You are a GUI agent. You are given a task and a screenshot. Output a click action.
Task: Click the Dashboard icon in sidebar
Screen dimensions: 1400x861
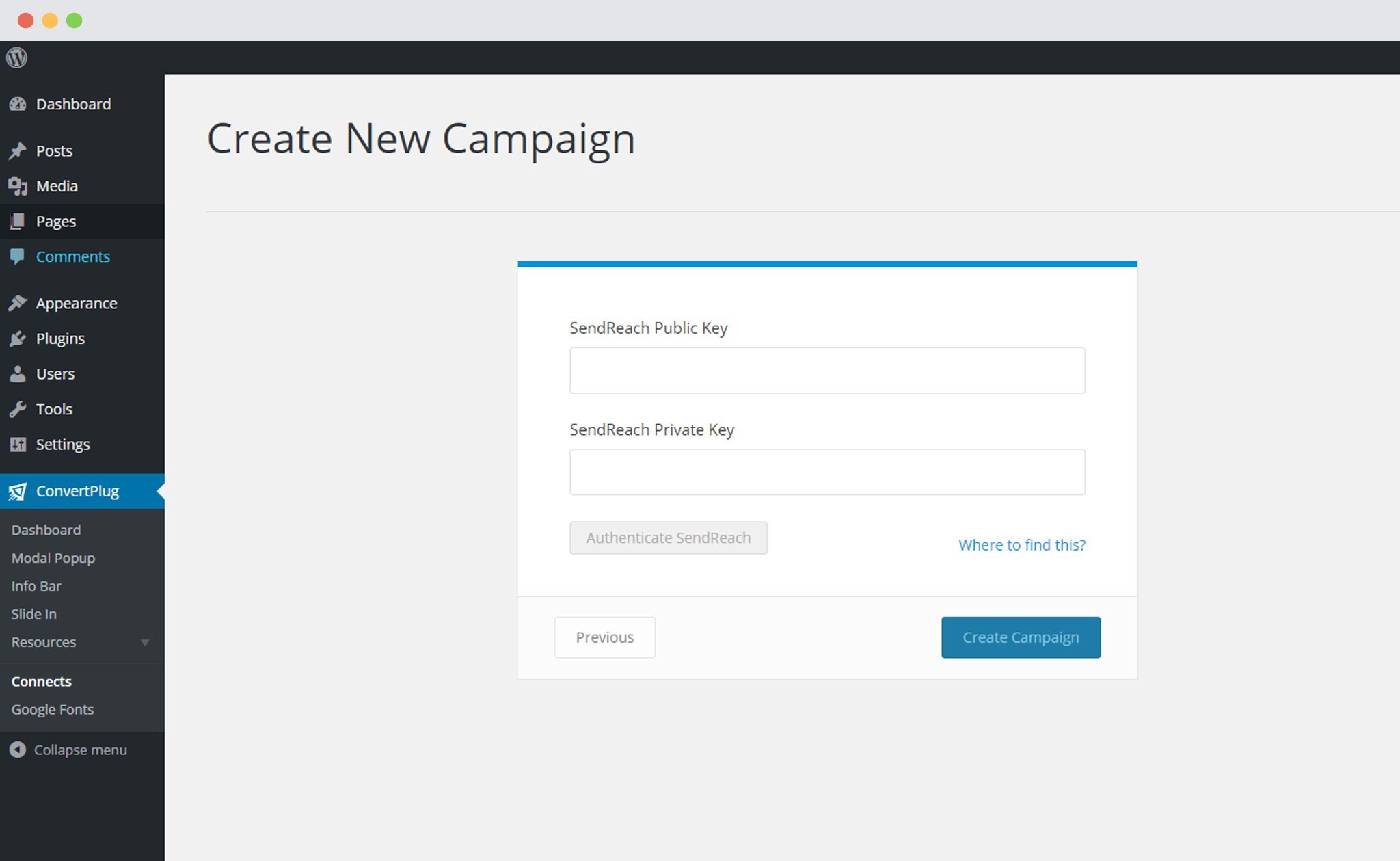point(17,103)
